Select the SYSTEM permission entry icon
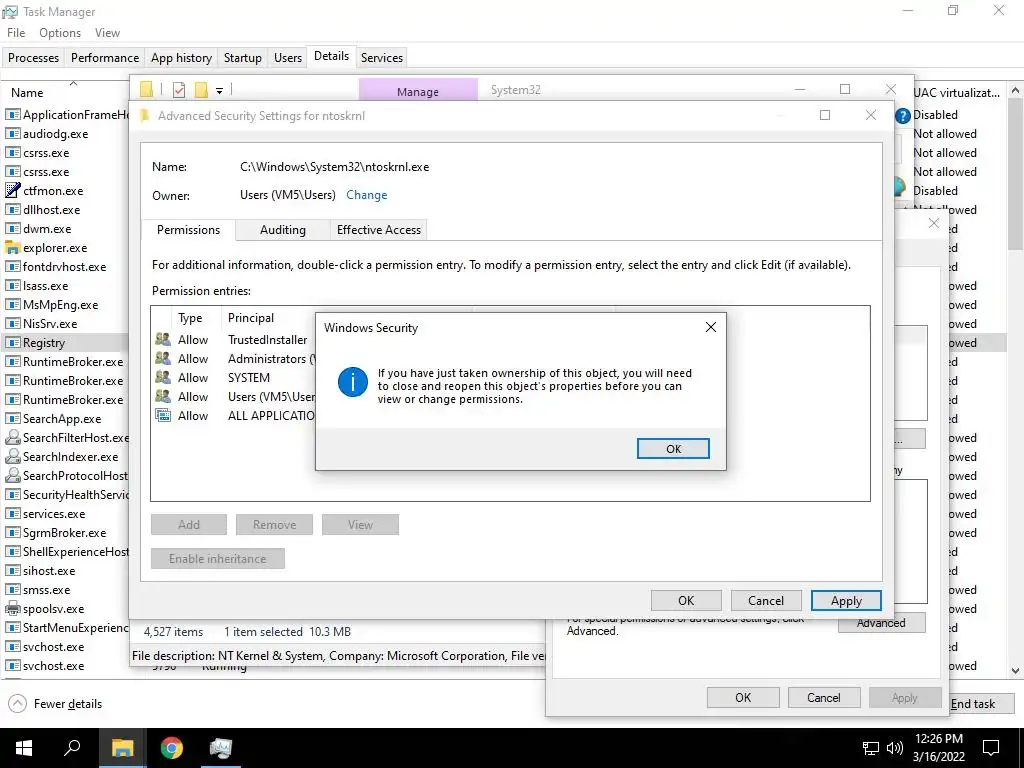 coord(163,377)
